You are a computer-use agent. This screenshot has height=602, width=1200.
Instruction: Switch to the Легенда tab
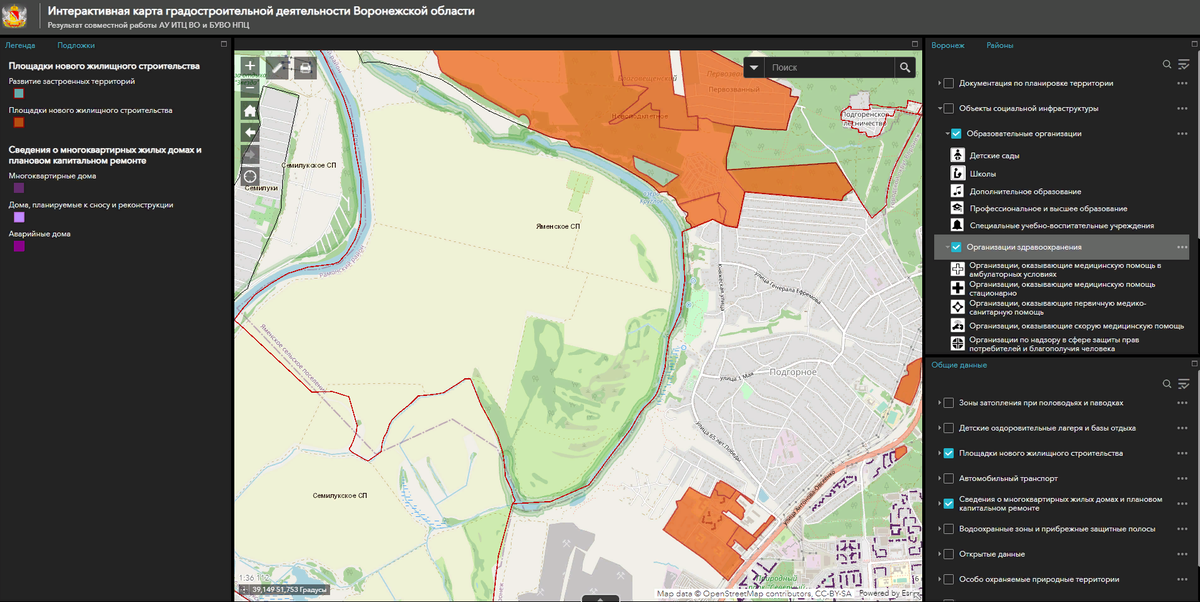click(20, 45)
